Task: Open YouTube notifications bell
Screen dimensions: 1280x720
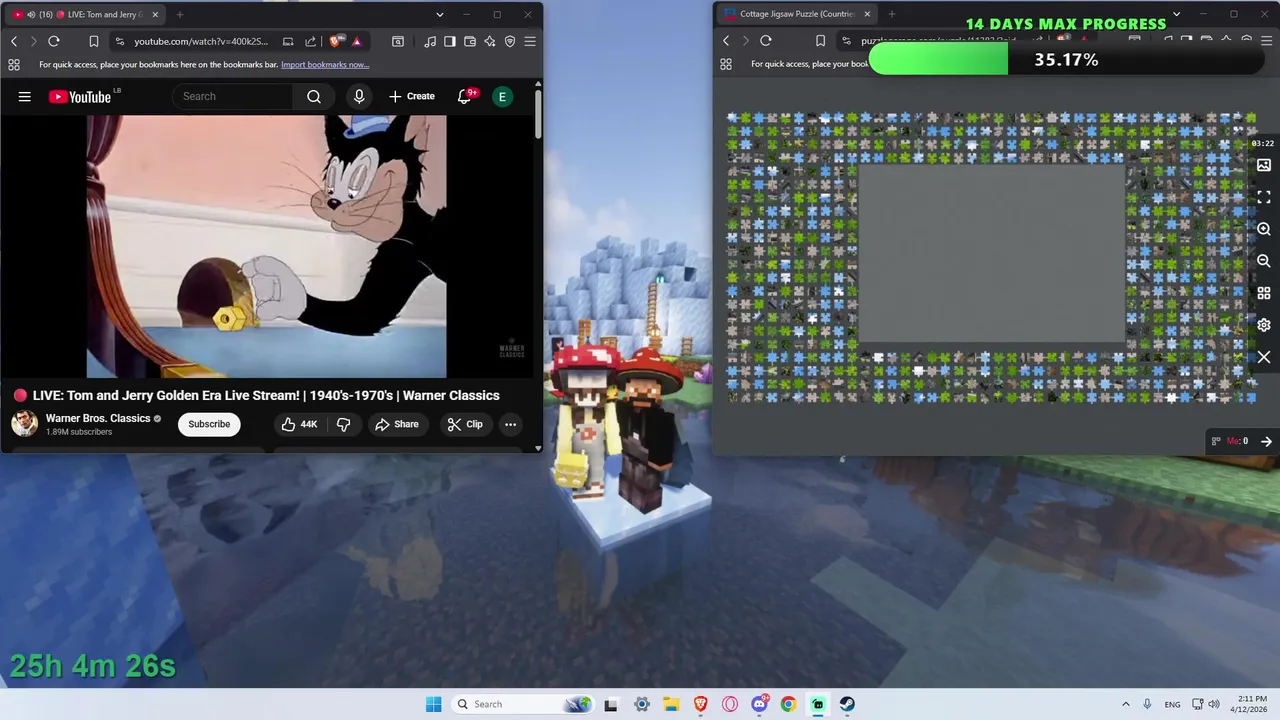Action: tap(465, 96)
